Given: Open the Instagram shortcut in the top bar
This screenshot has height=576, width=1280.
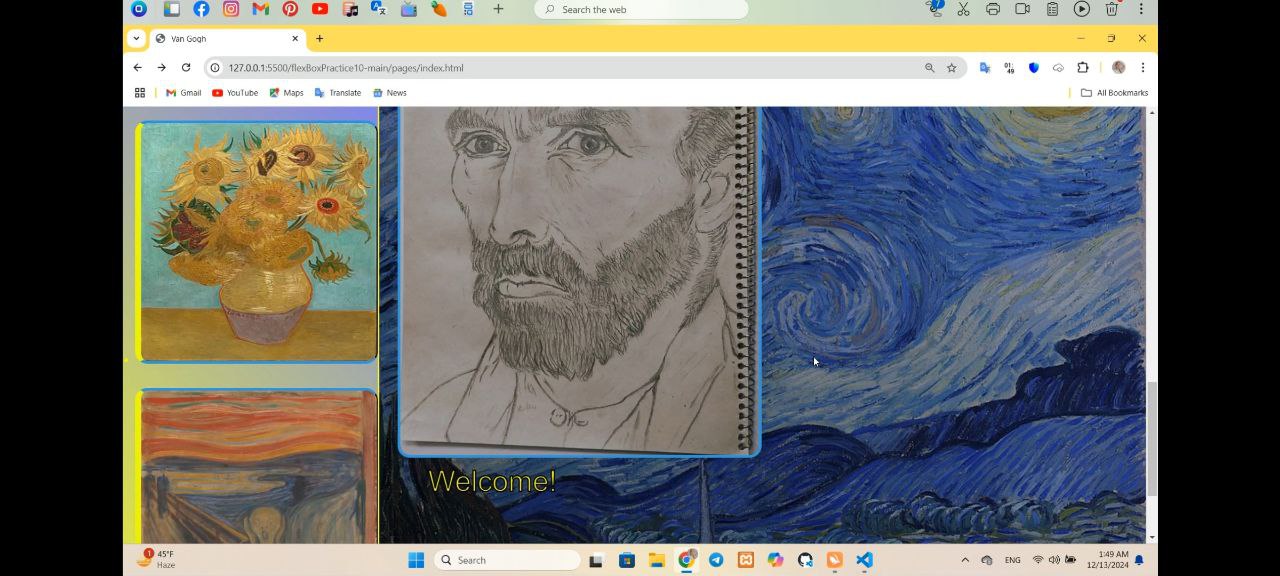Looking at the screenshot, I should (231, 9).
